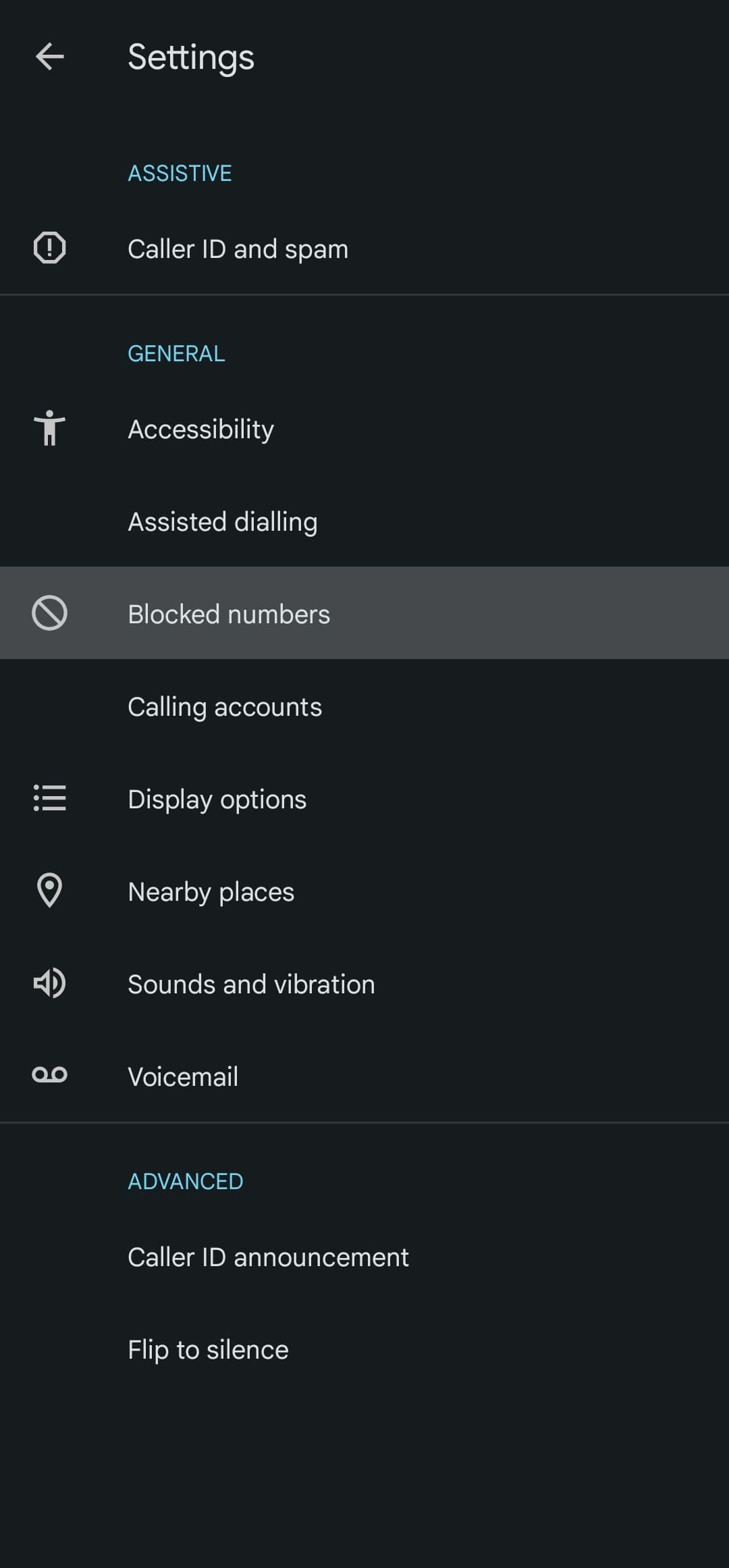Viewport: 729px width, 1568px height.
Task: Click the ASSISTIVE section header
Action: pos(180,174)
